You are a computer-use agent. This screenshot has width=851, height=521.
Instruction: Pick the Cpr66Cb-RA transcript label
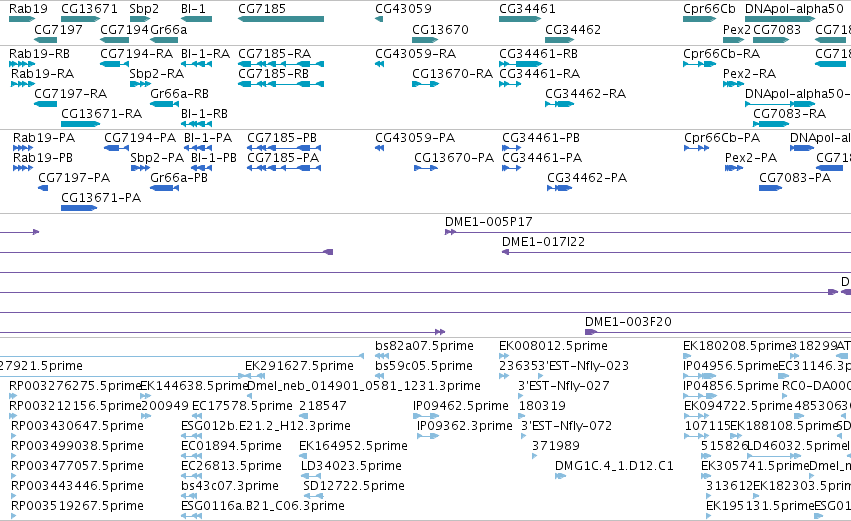pos(721,54)
